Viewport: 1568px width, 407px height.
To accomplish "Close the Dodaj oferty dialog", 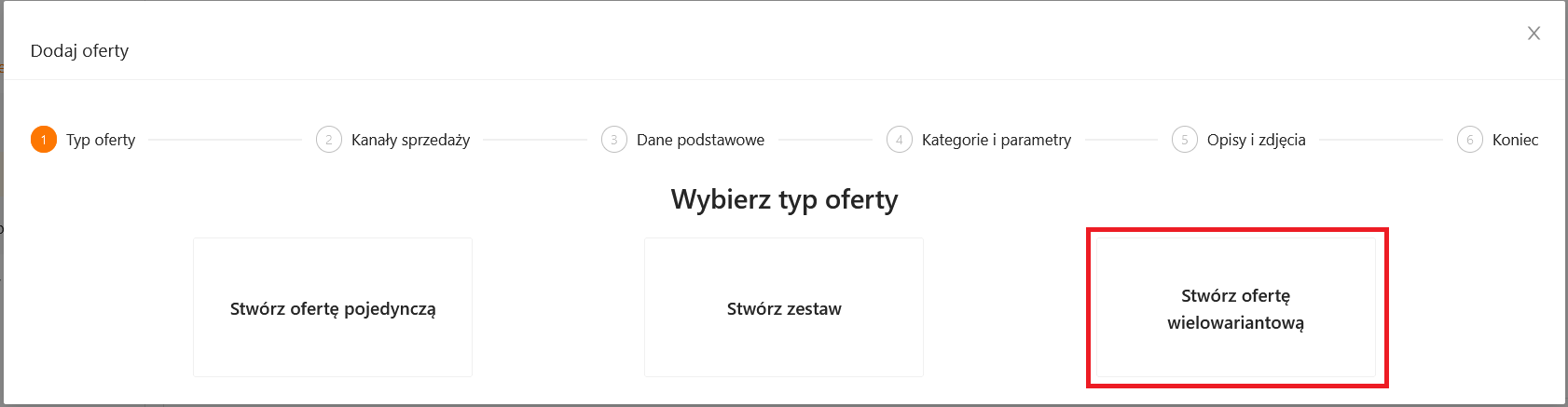I will tap(1534, 34).
